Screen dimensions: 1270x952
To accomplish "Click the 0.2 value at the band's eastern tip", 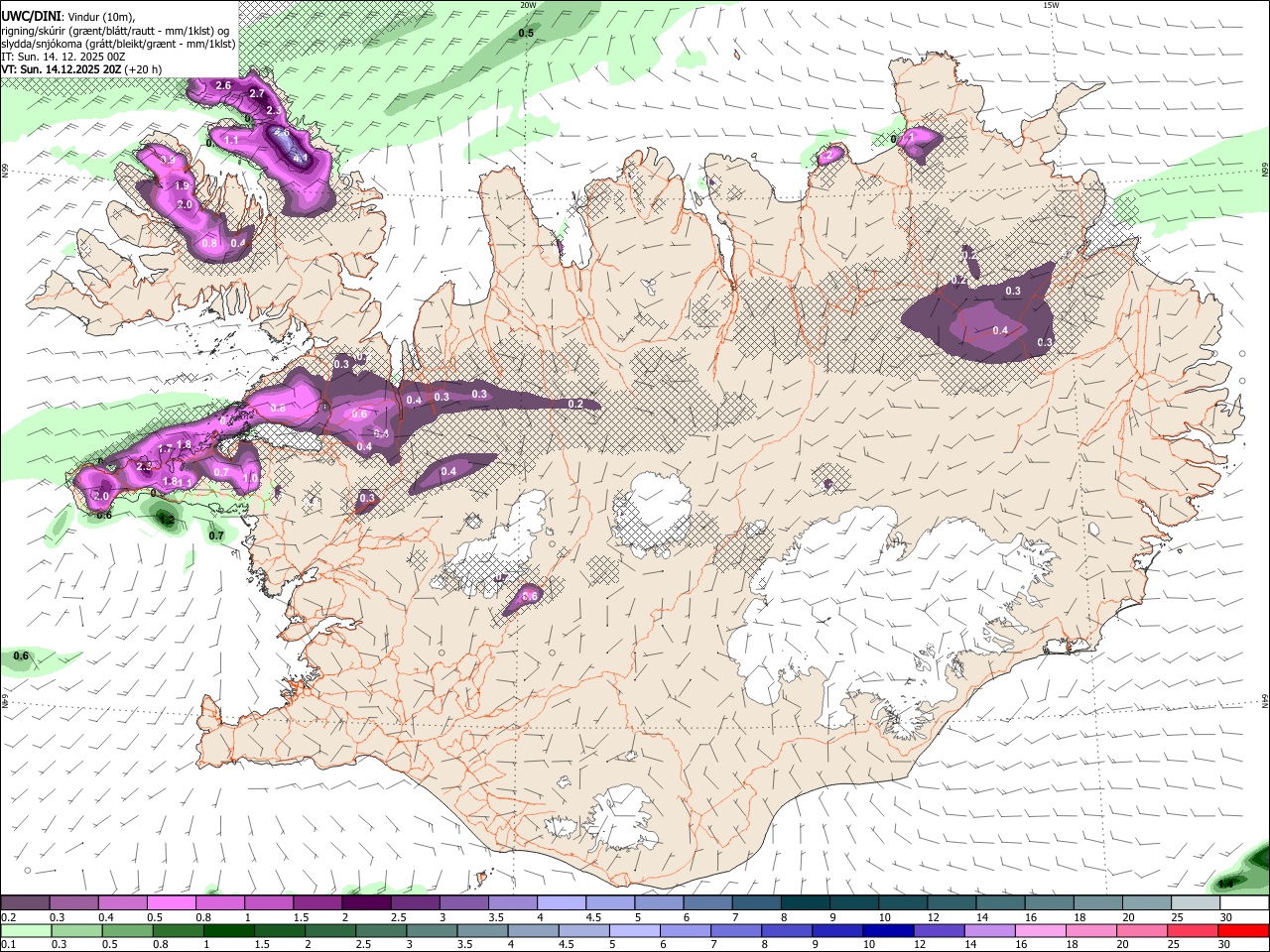I will tap(575, 404).
